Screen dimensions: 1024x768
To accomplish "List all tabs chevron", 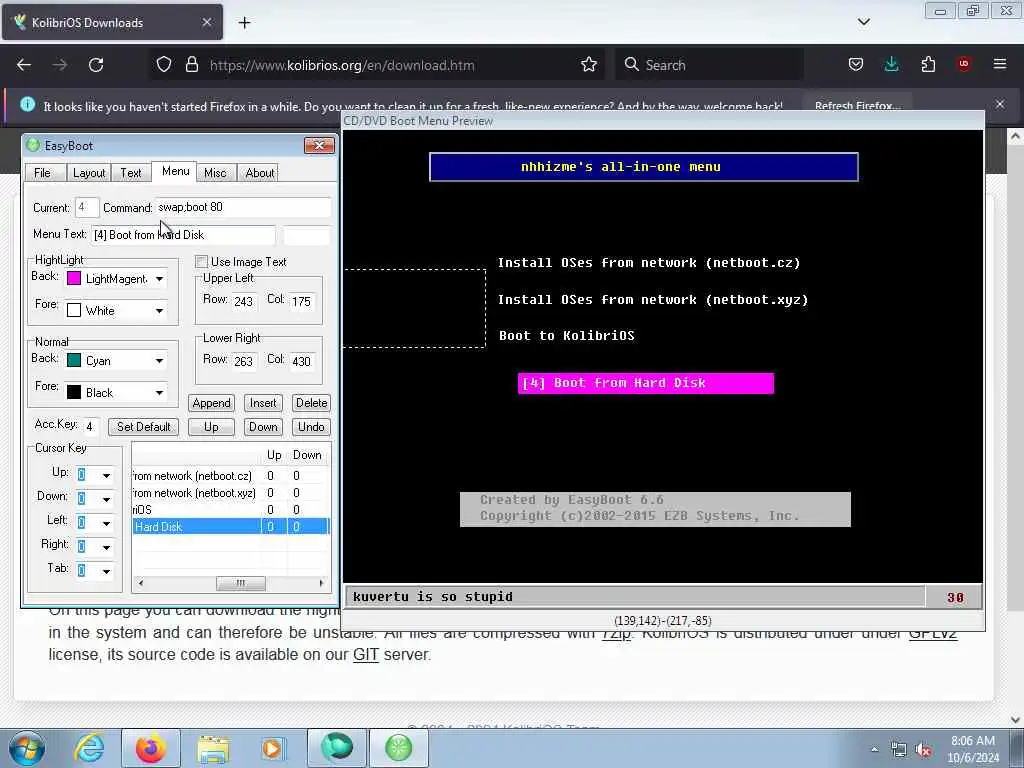I will pyautogui.click(x=863, y=22).
